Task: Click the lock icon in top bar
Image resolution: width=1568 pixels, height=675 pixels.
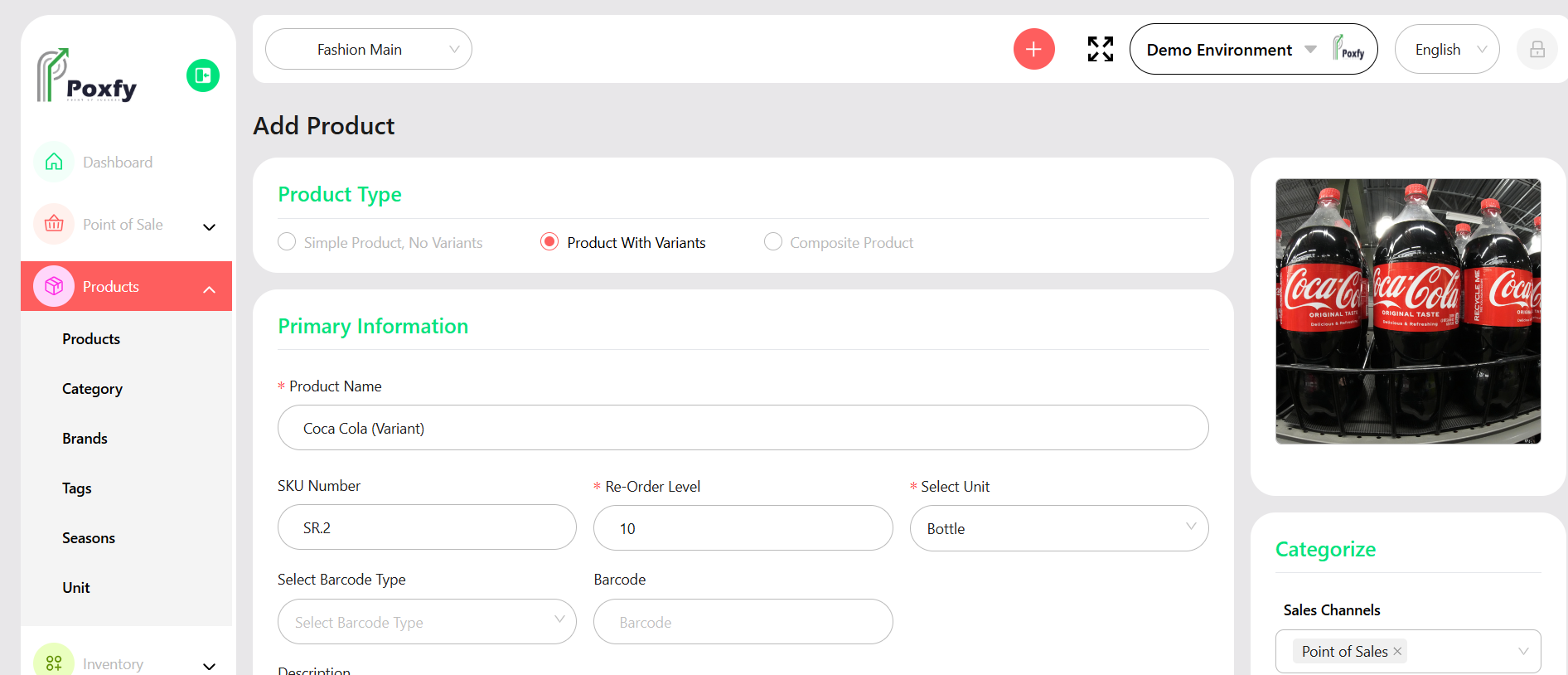Action: coord(1537,49)
